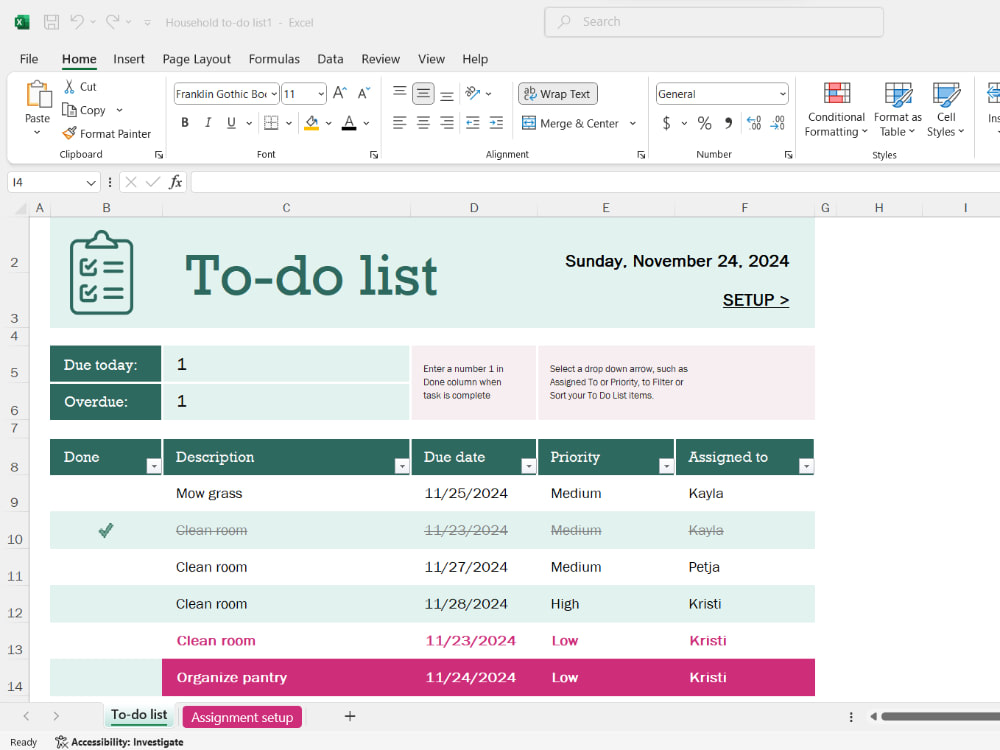Select the Assignment setup sheet tab
Screen dimensions: 1000x750
click(242, 717)
